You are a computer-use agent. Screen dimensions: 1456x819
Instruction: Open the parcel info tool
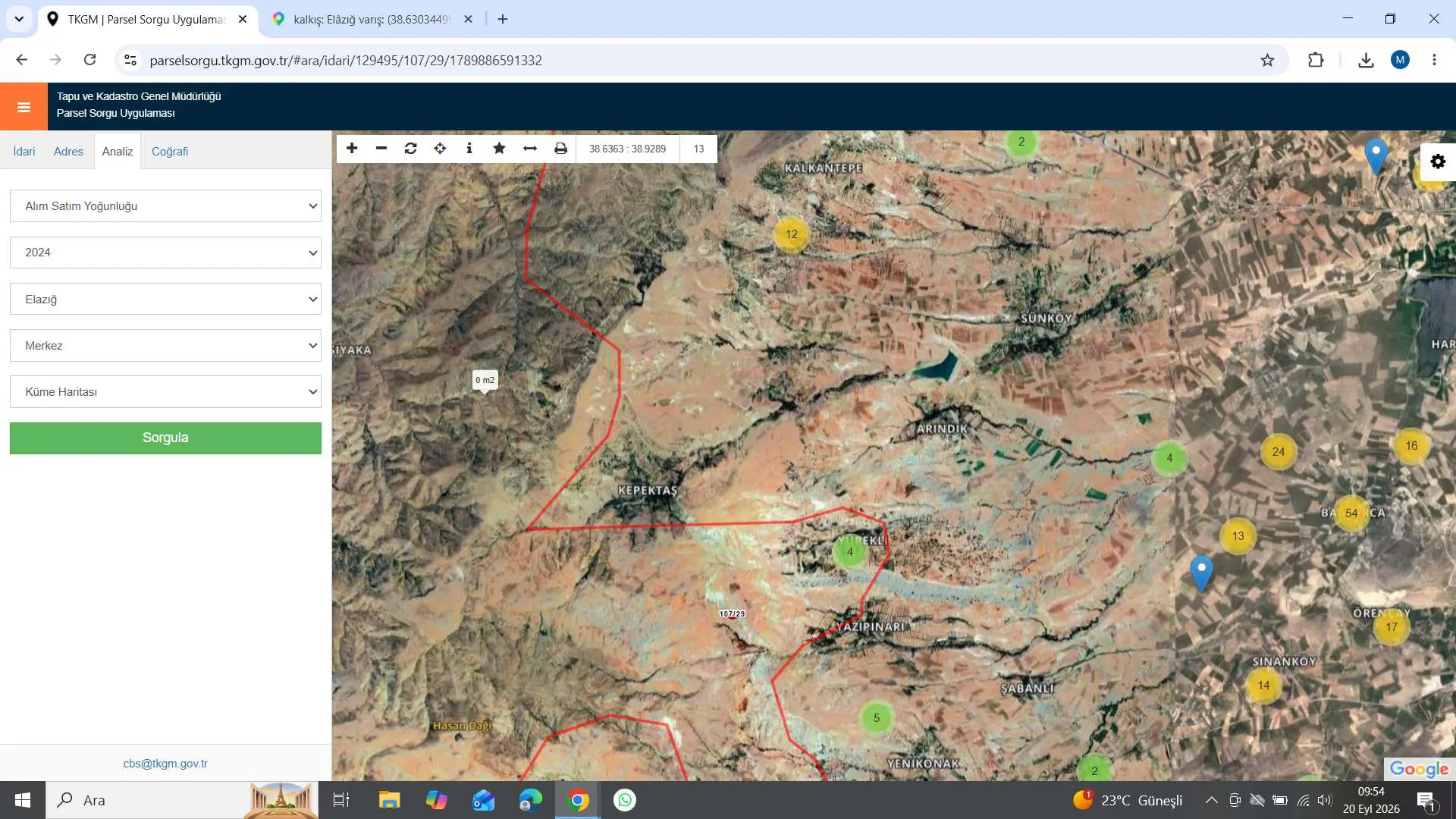point(469,149)
